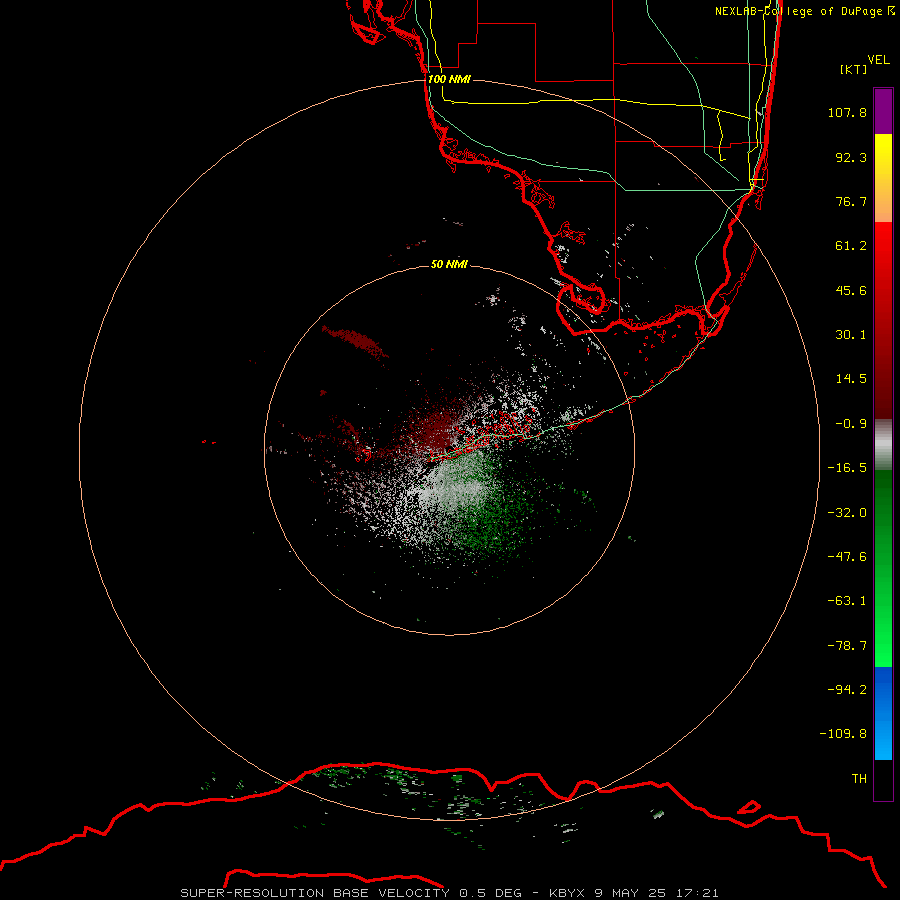Click the yellow segment of the velocity scale
Viewport: 900px width, 900px height.
[883, 177]
